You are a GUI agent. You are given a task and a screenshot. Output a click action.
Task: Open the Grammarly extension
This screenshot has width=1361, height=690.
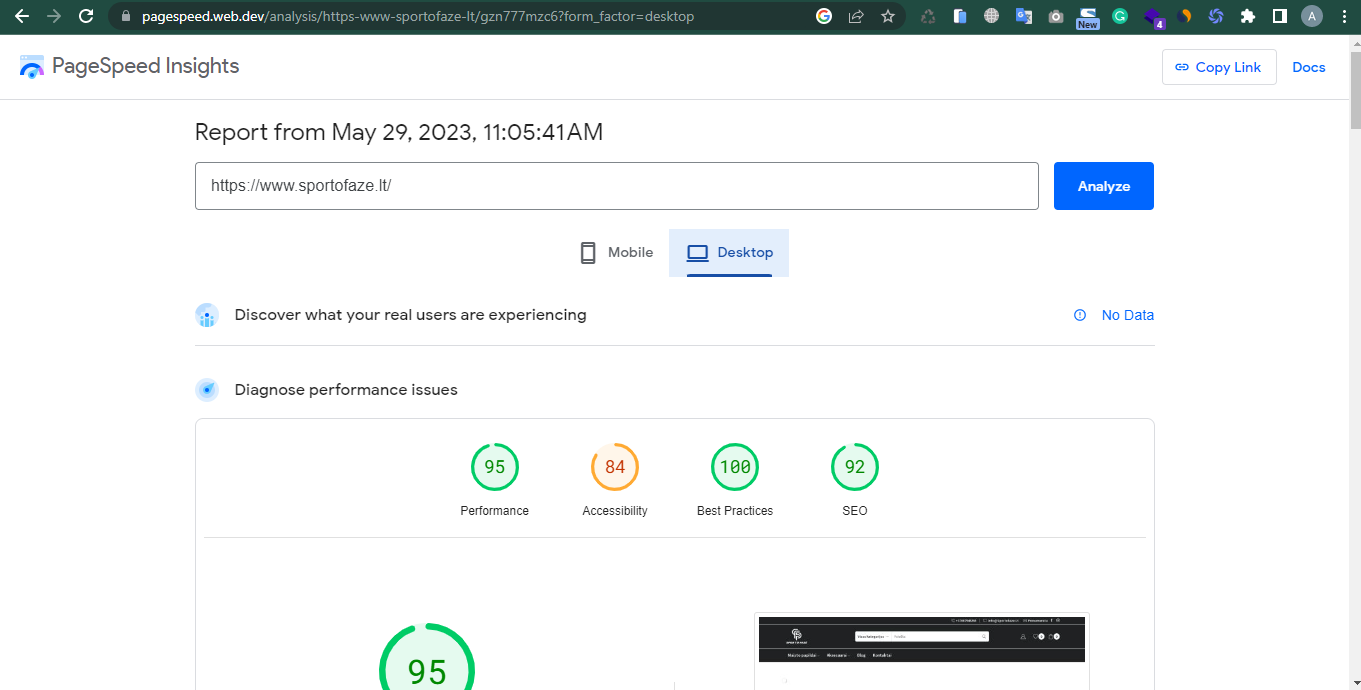click(1120, 16)
